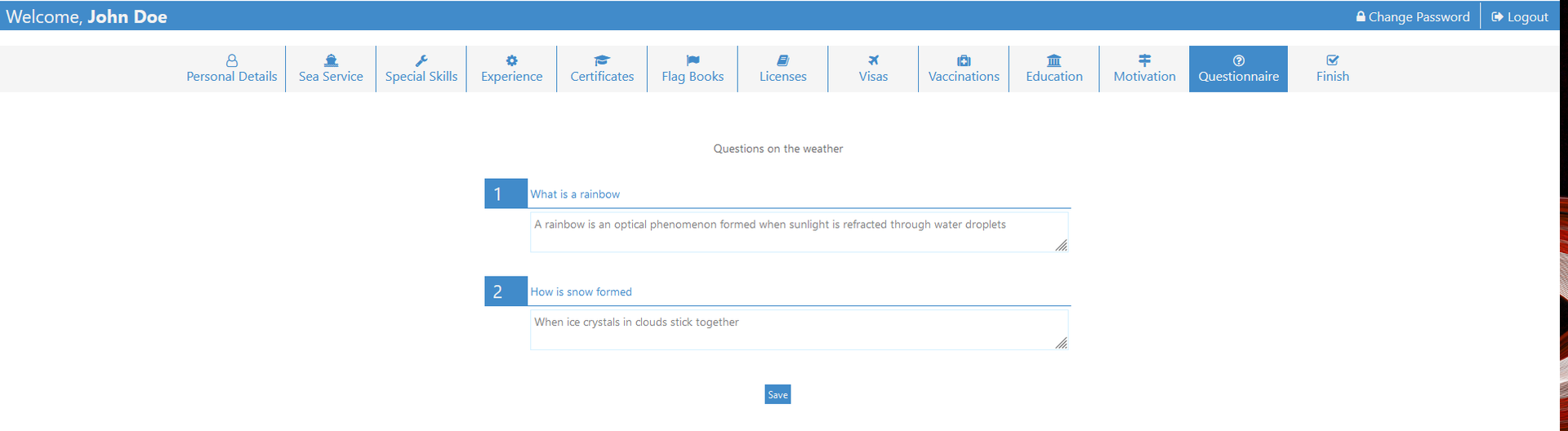Click the person icon above Personal Details
This screenshot has width=1568, height=431.
coord(232,60)
